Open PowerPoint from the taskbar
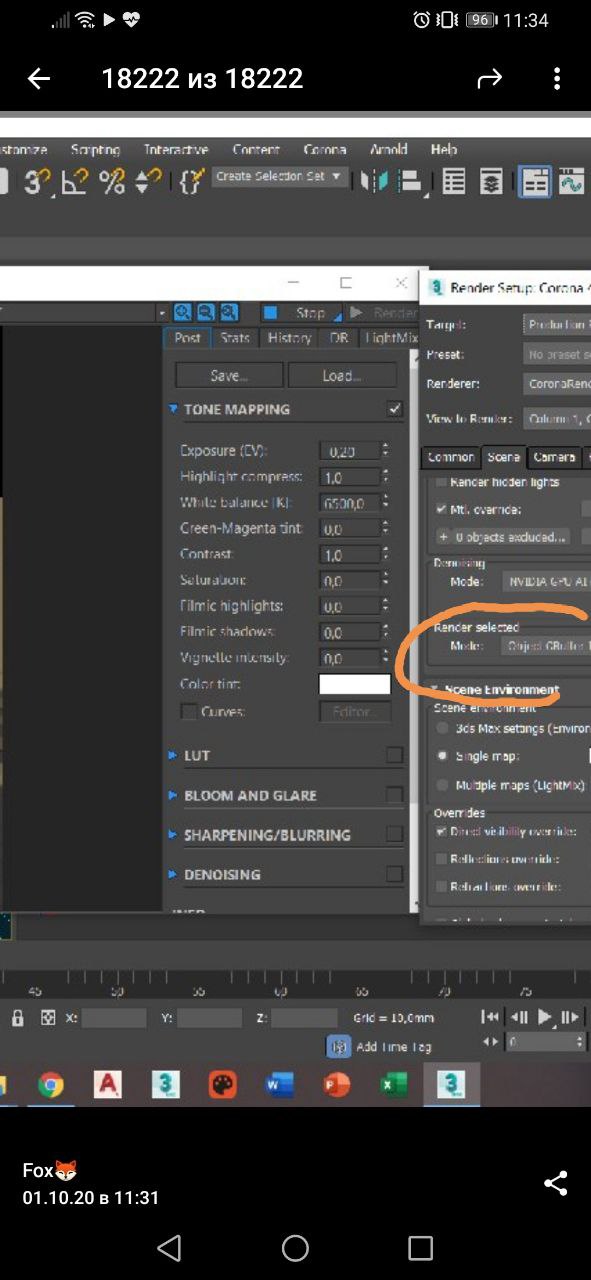591x1280 pixels. pyautogui.click(x=336, y=1085)
